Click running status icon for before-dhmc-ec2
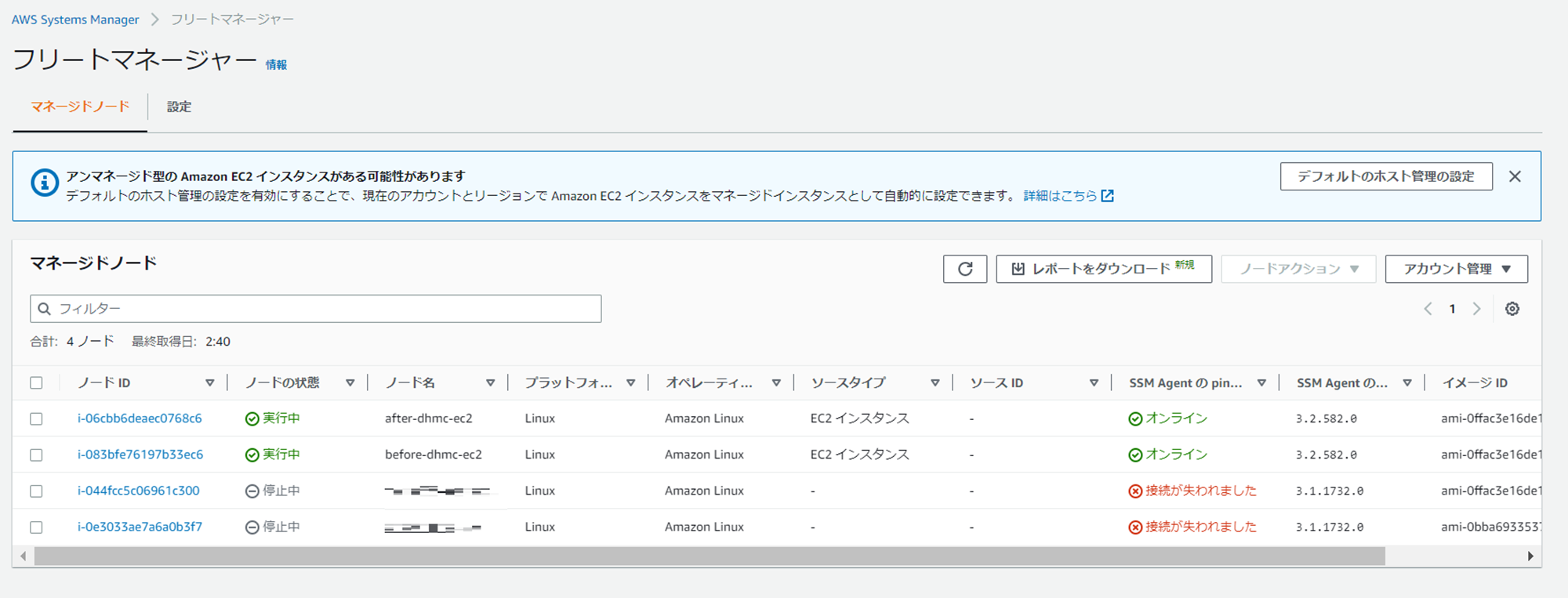 252,455
